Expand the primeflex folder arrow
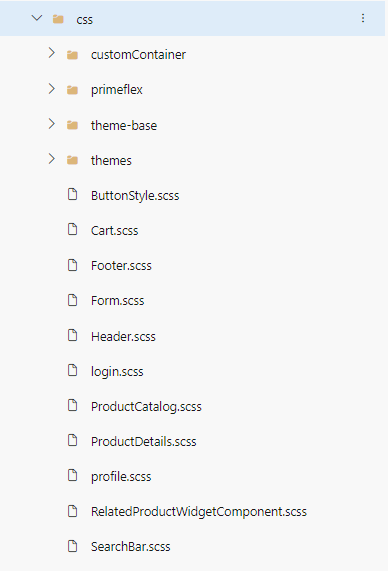 point(52,88)
